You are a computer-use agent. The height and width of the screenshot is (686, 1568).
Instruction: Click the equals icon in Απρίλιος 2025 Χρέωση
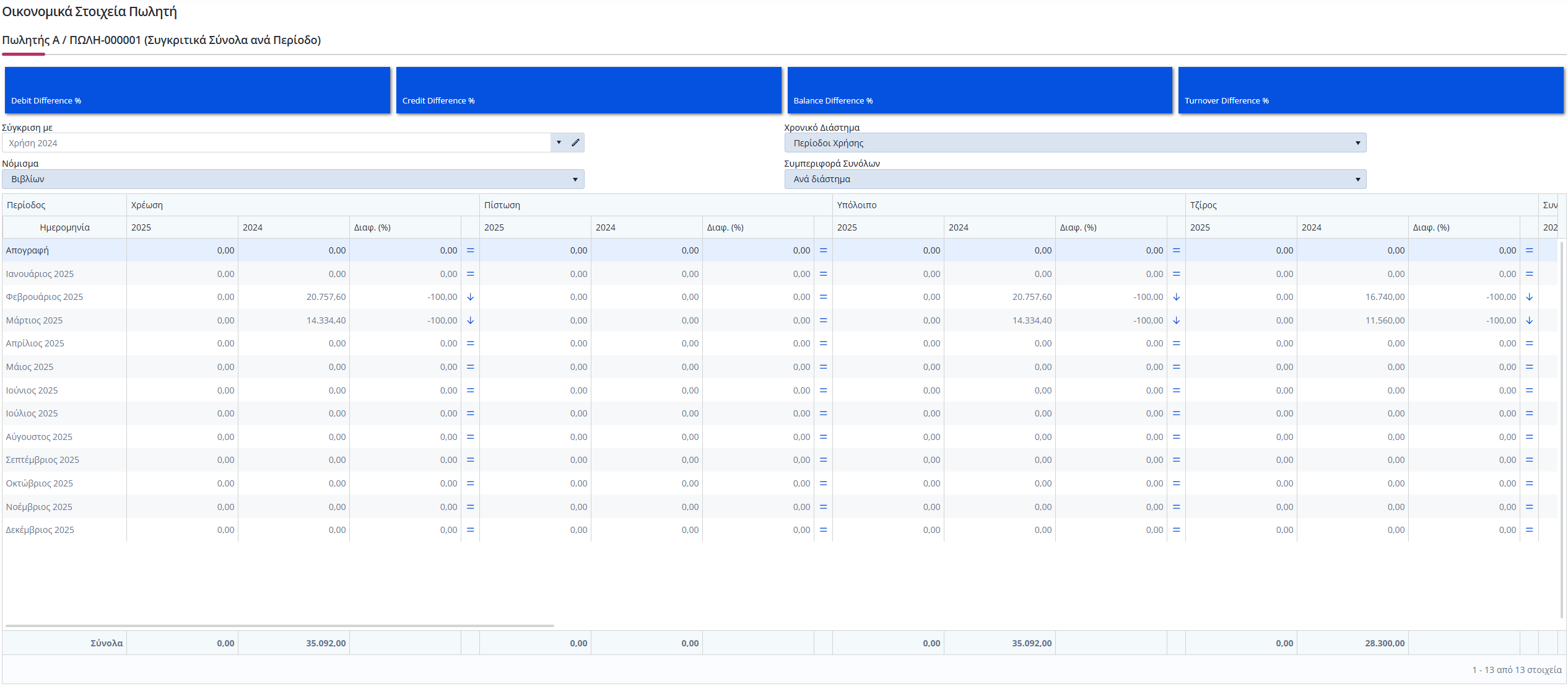pyautogui.click(x=471, y=343)
